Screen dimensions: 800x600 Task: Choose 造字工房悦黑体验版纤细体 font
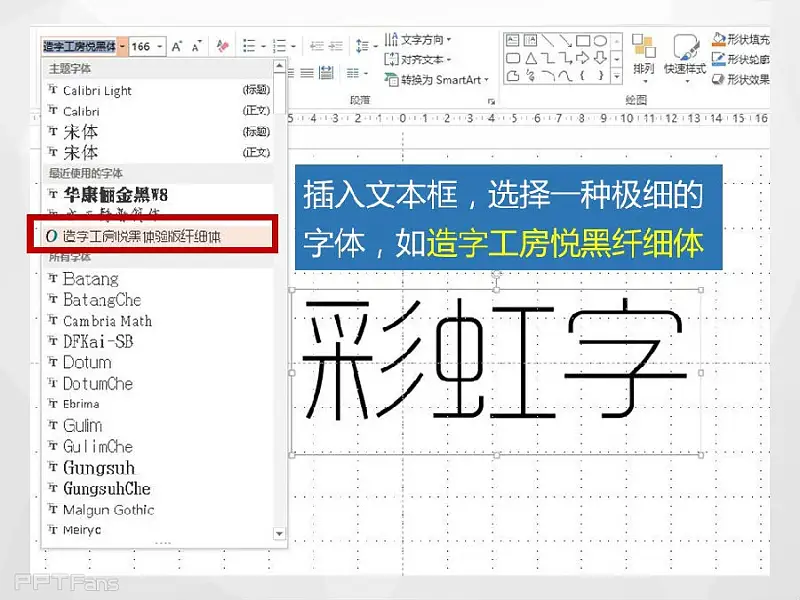click(x=140, y=236)
